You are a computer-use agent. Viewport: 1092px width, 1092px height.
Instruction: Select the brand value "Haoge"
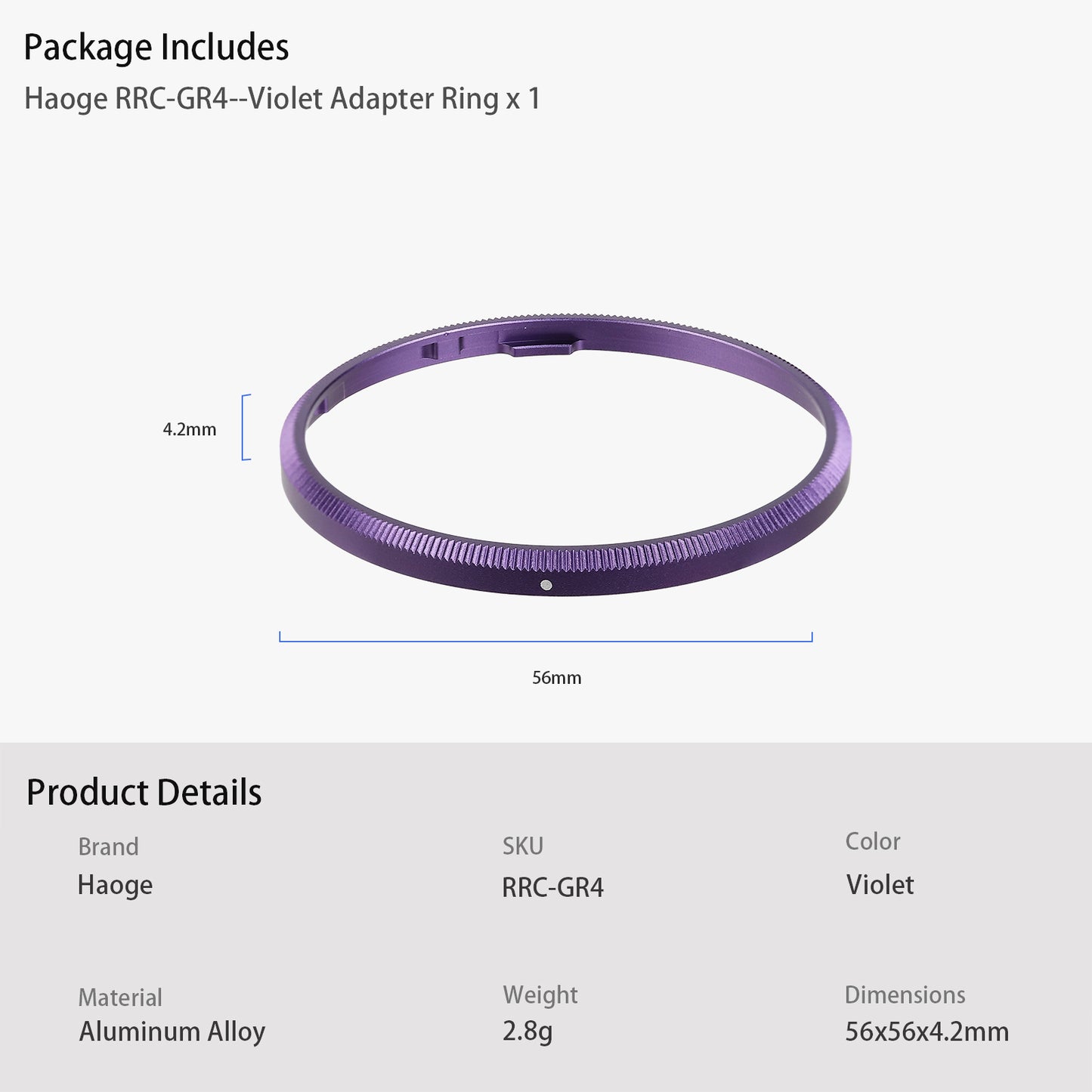pyautogui.click(x=115, y=885)
